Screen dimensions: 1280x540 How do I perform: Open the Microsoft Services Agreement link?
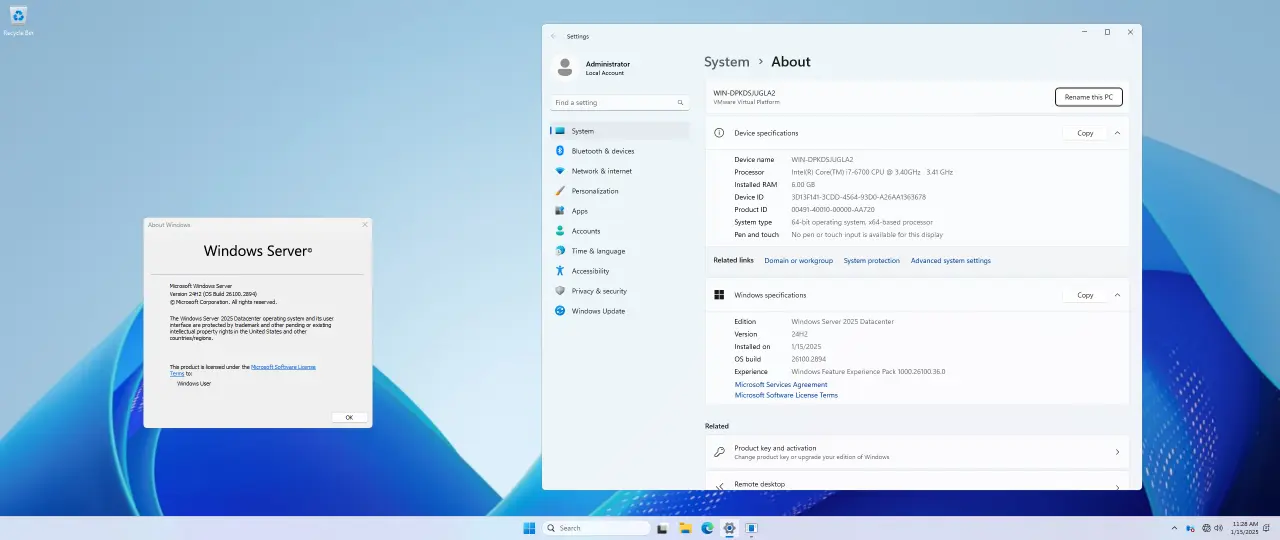[x=781, y=385]
